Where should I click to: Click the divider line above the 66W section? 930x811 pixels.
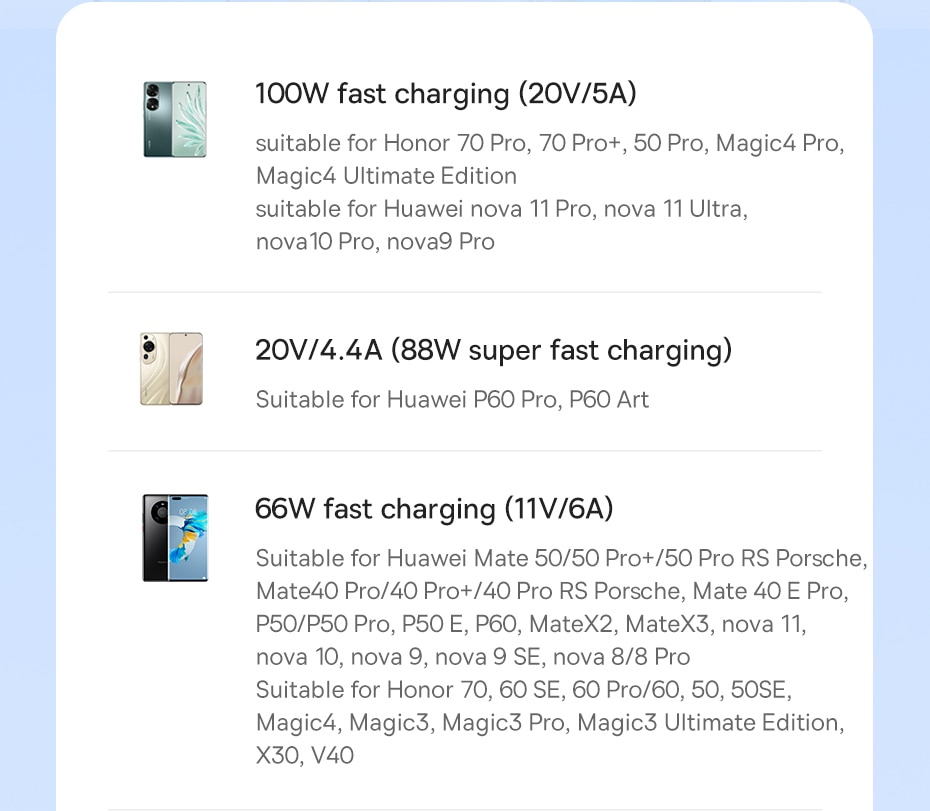464,451
